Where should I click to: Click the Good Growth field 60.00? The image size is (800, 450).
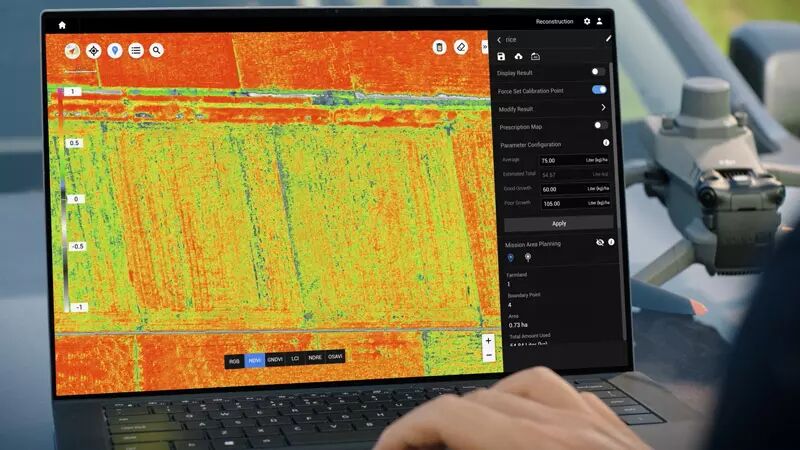pos(576,189)
